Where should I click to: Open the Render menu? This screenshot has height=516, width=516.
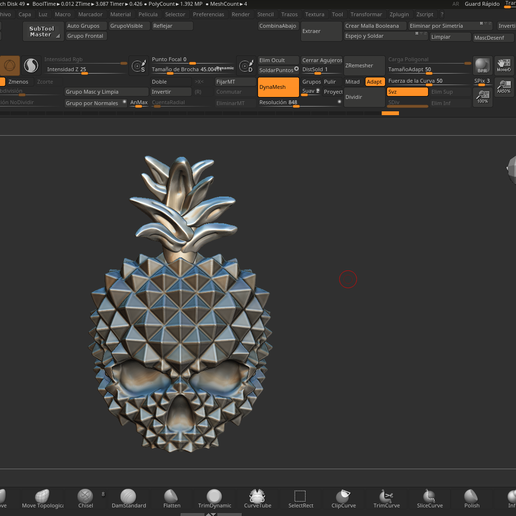pyautogui.click(x=240, y=14)
